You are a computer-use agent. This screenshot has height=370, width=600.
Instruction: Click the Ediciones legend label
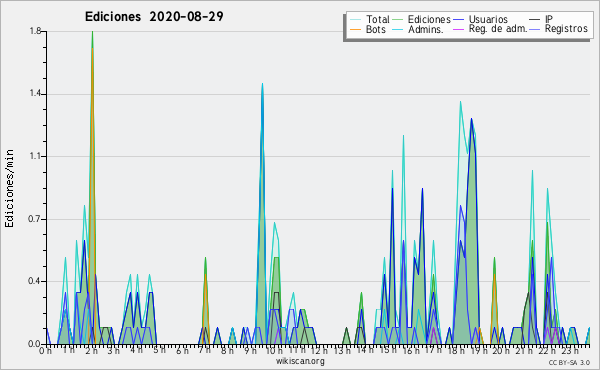429,19
